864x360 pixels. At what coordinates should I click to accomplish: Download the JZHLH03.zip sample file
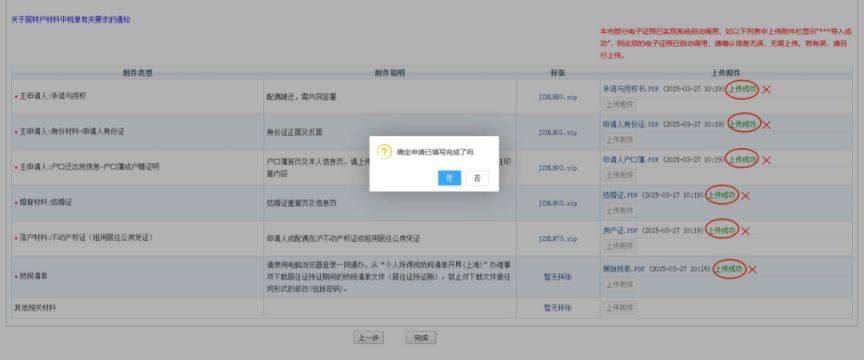click(558, 203)
